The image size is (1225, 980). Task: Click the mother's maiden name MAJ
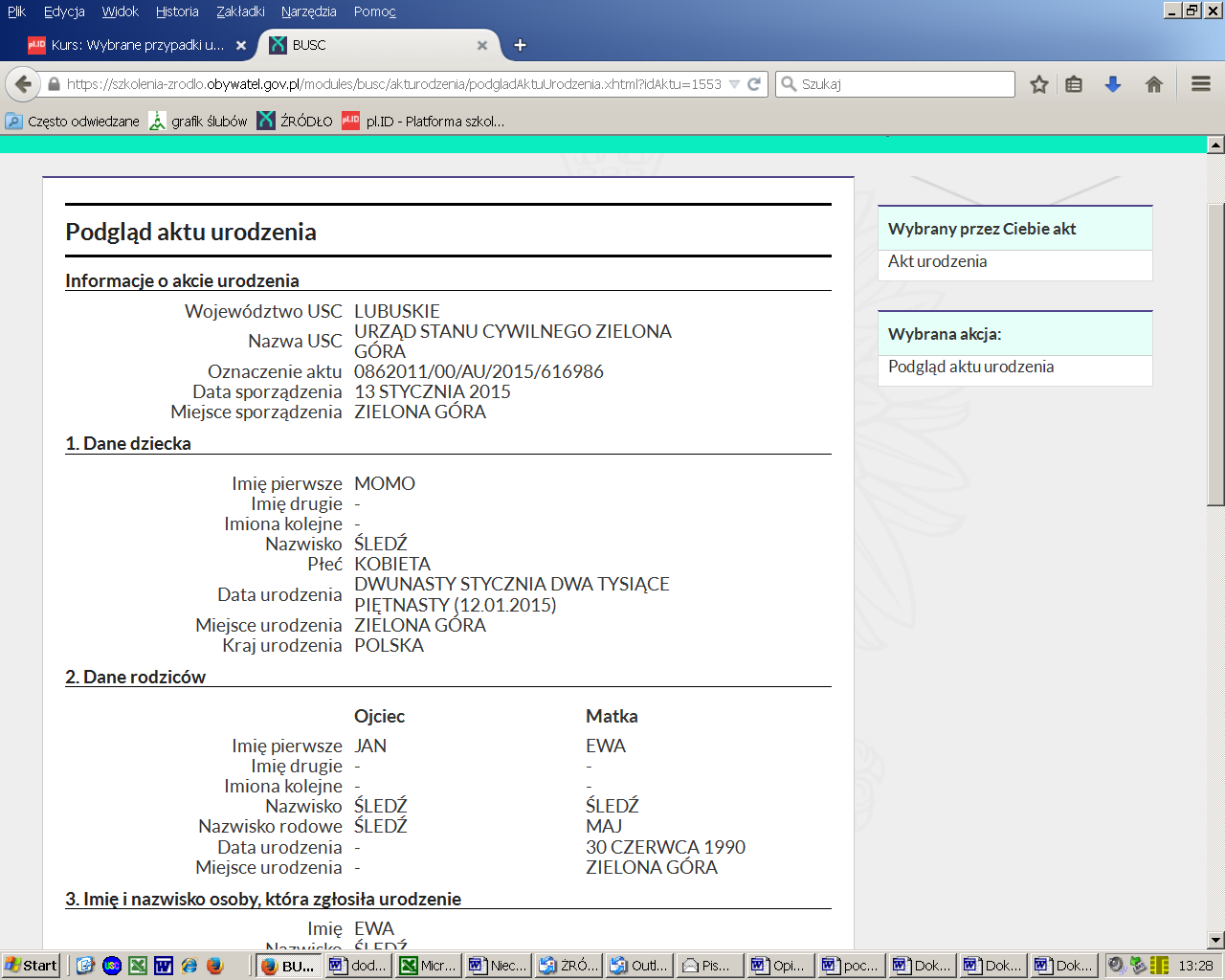coord(604,826)
